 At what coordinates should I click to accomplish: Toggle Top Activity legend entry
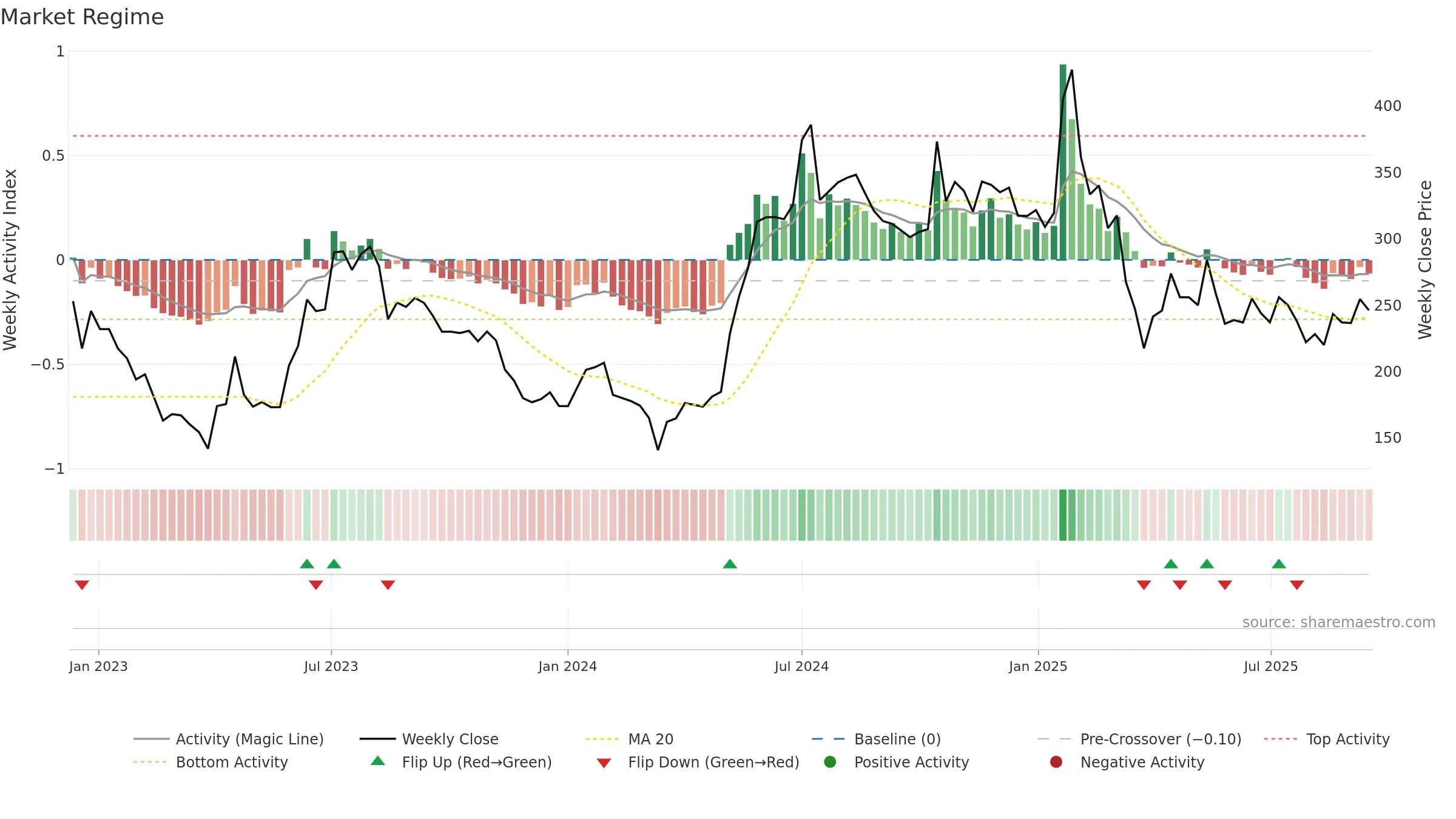1327,739
